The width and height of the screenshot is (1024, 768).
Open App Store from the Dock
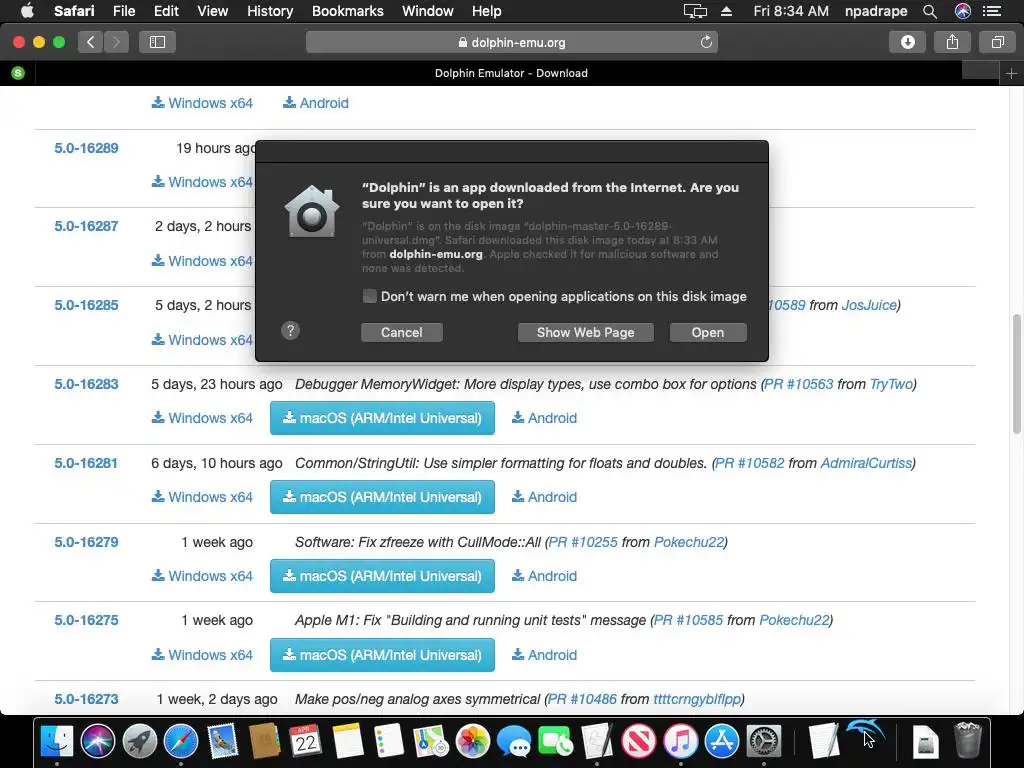pyautogui.click(x=722, y=741)
